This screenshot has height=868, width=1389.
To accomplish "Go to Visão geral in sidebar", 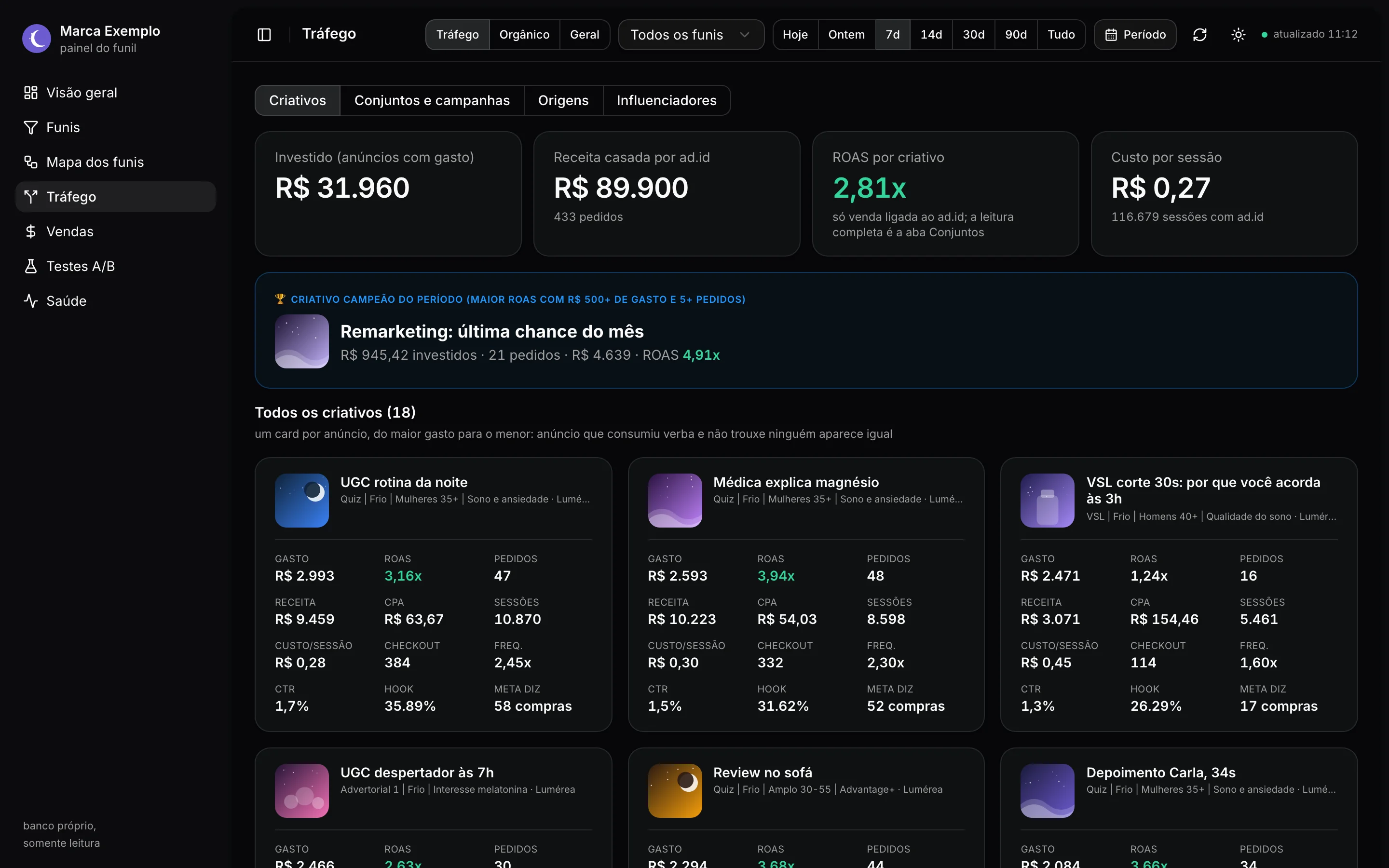I will click(115, 93).
